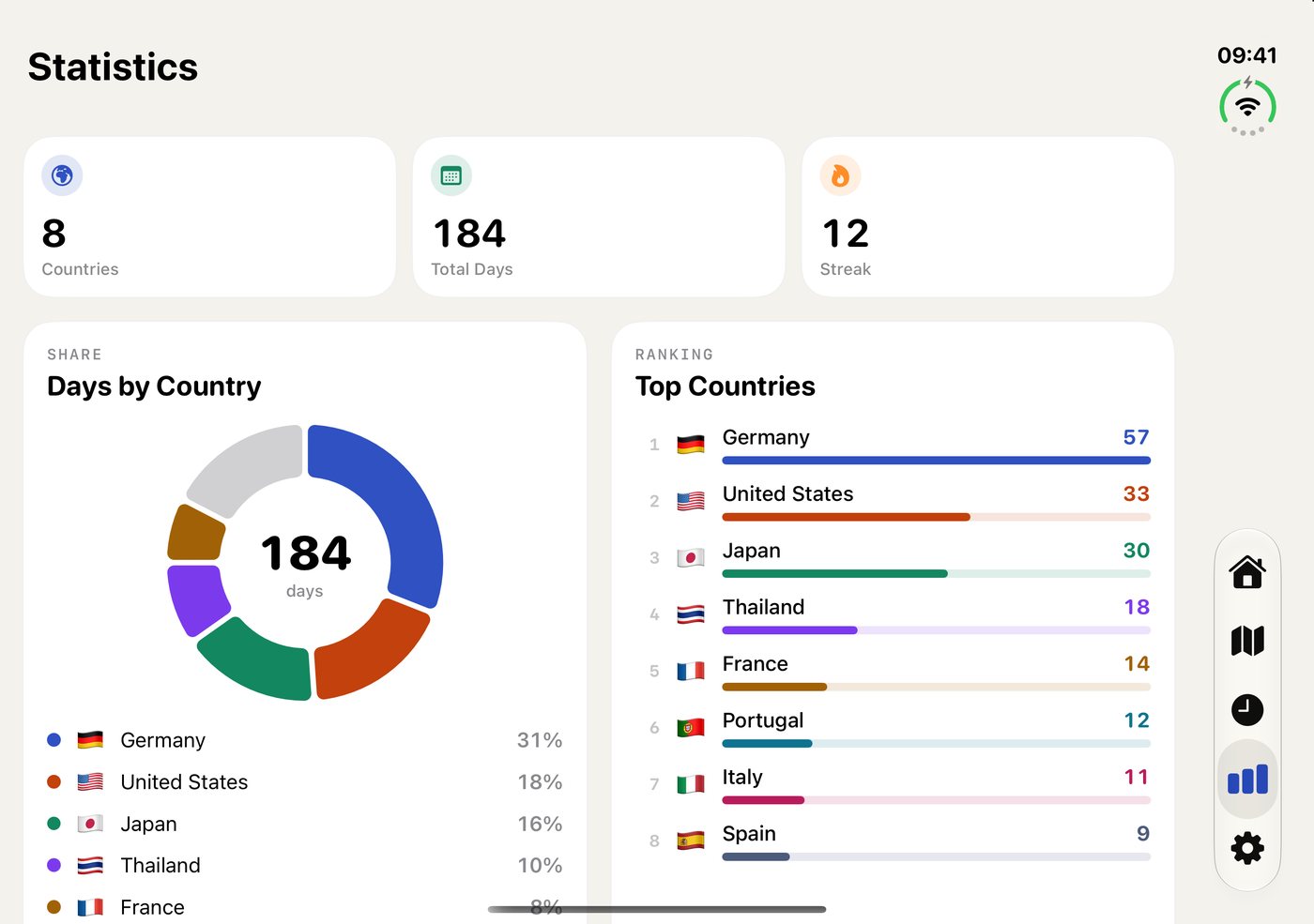Click the "12" streak value
The height and width of the screenshot is (924, 1314).
tap(846, 234)
